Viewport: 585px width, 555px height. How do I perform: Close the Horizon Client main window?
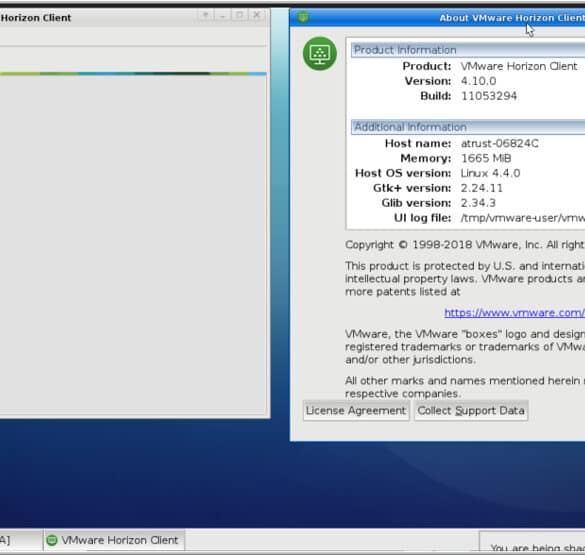pyautogui.click(x=257, y=15)
